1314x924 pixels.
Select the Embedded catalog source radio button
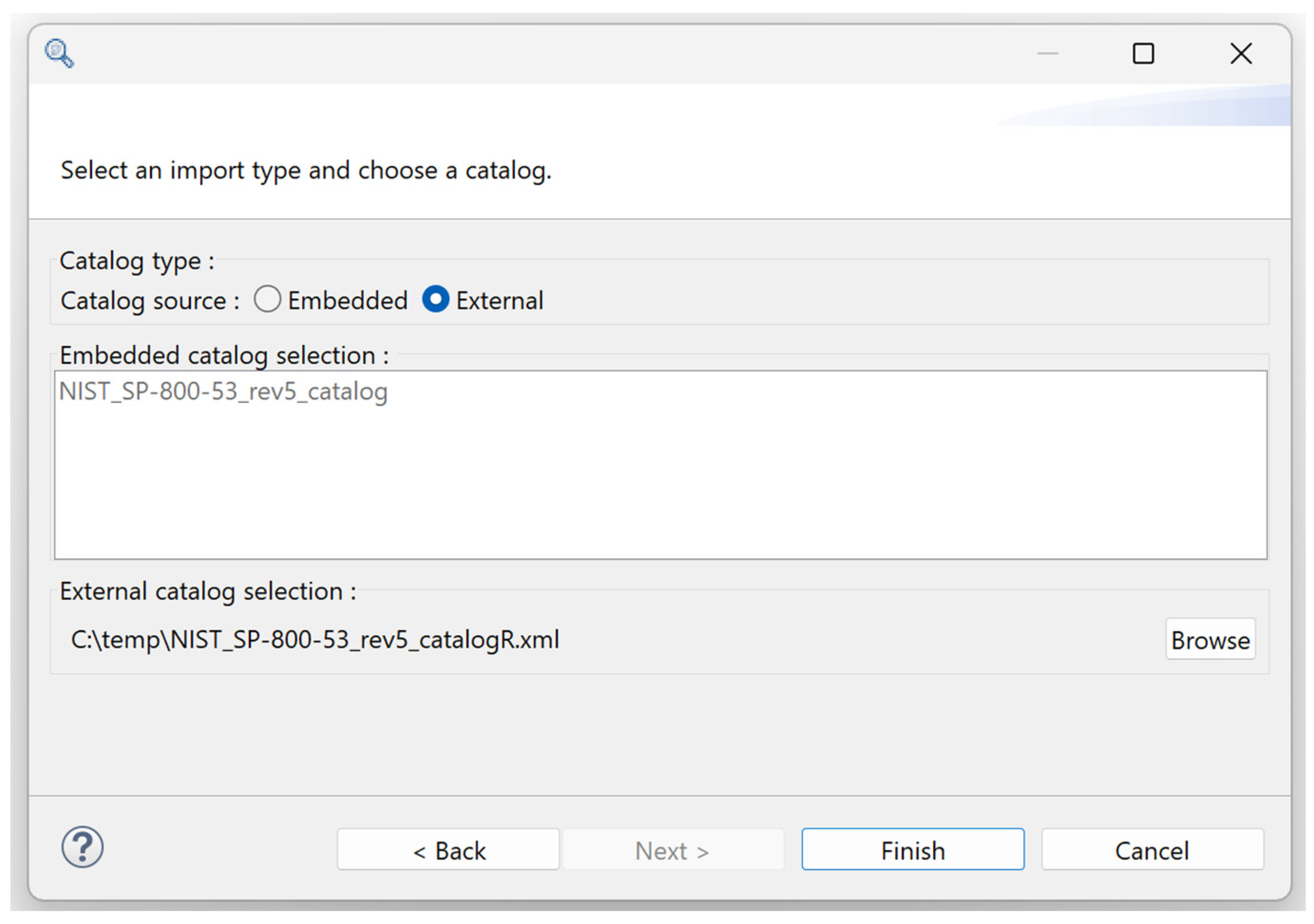pos(267,299)
